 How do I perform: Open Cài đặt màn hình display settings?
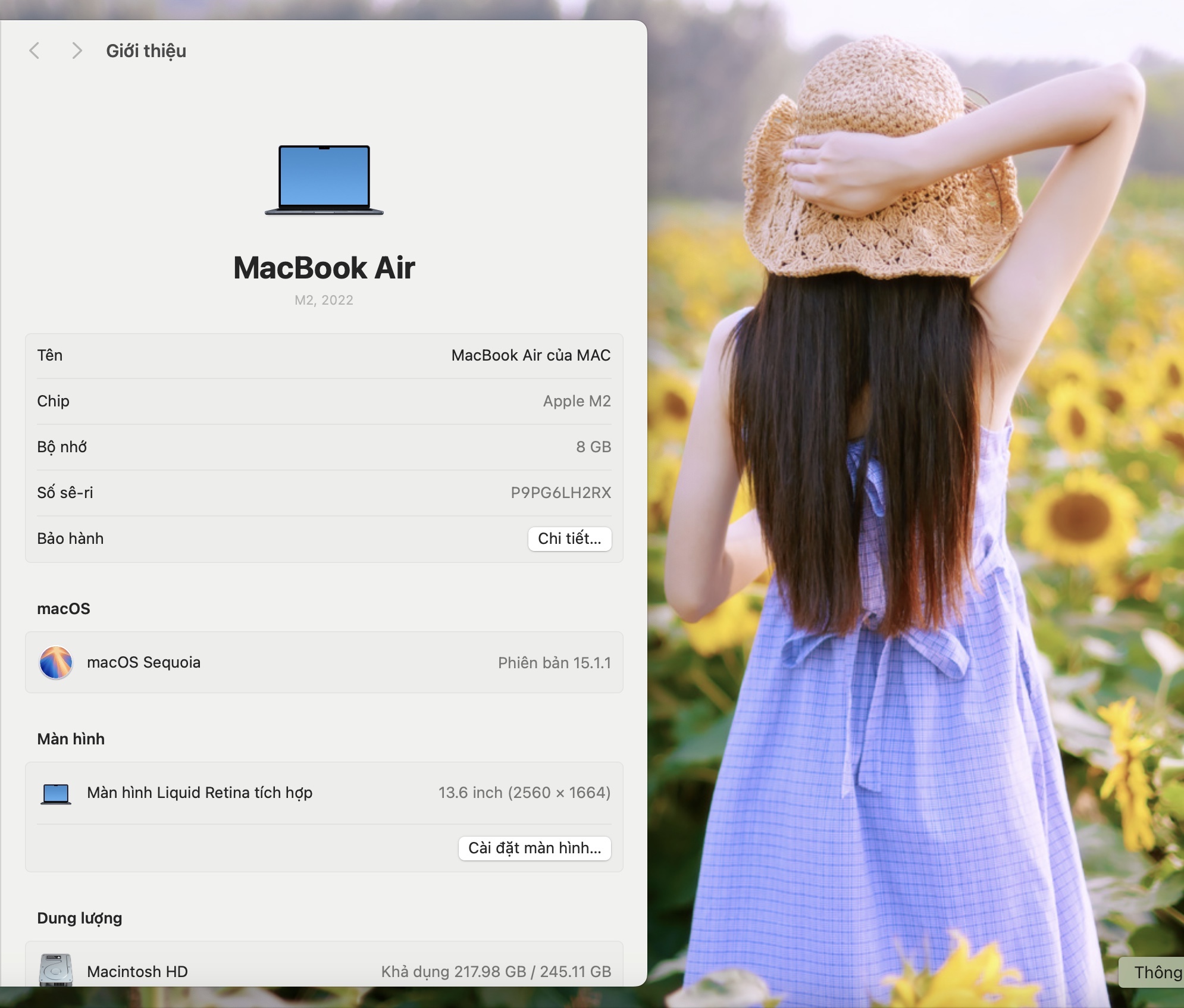pos(534,848)
